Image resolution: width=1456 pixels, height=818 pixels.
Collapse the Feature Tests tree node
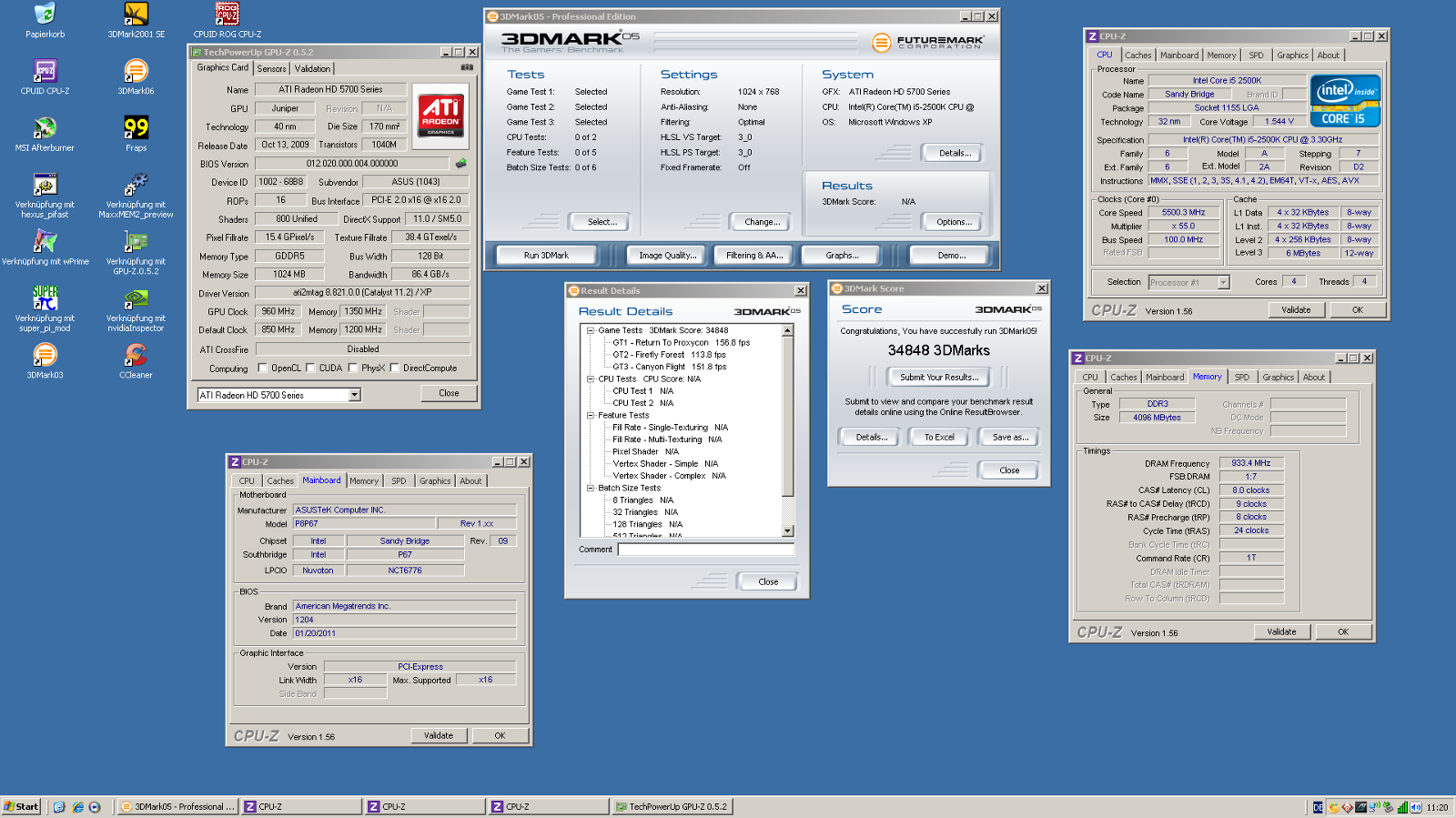point(590,415)
